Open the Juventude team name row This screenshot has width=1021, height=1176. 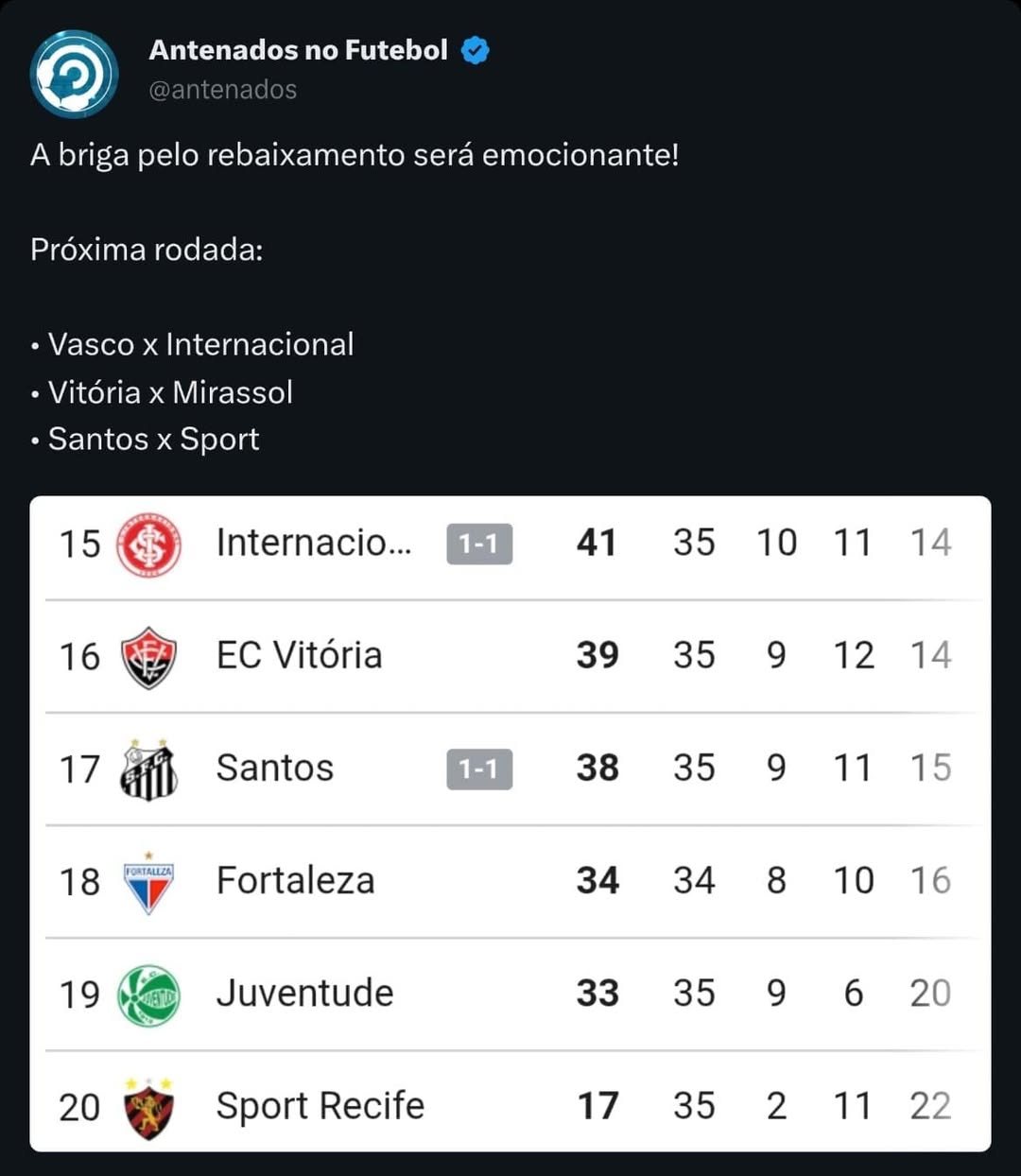point(304,994)
